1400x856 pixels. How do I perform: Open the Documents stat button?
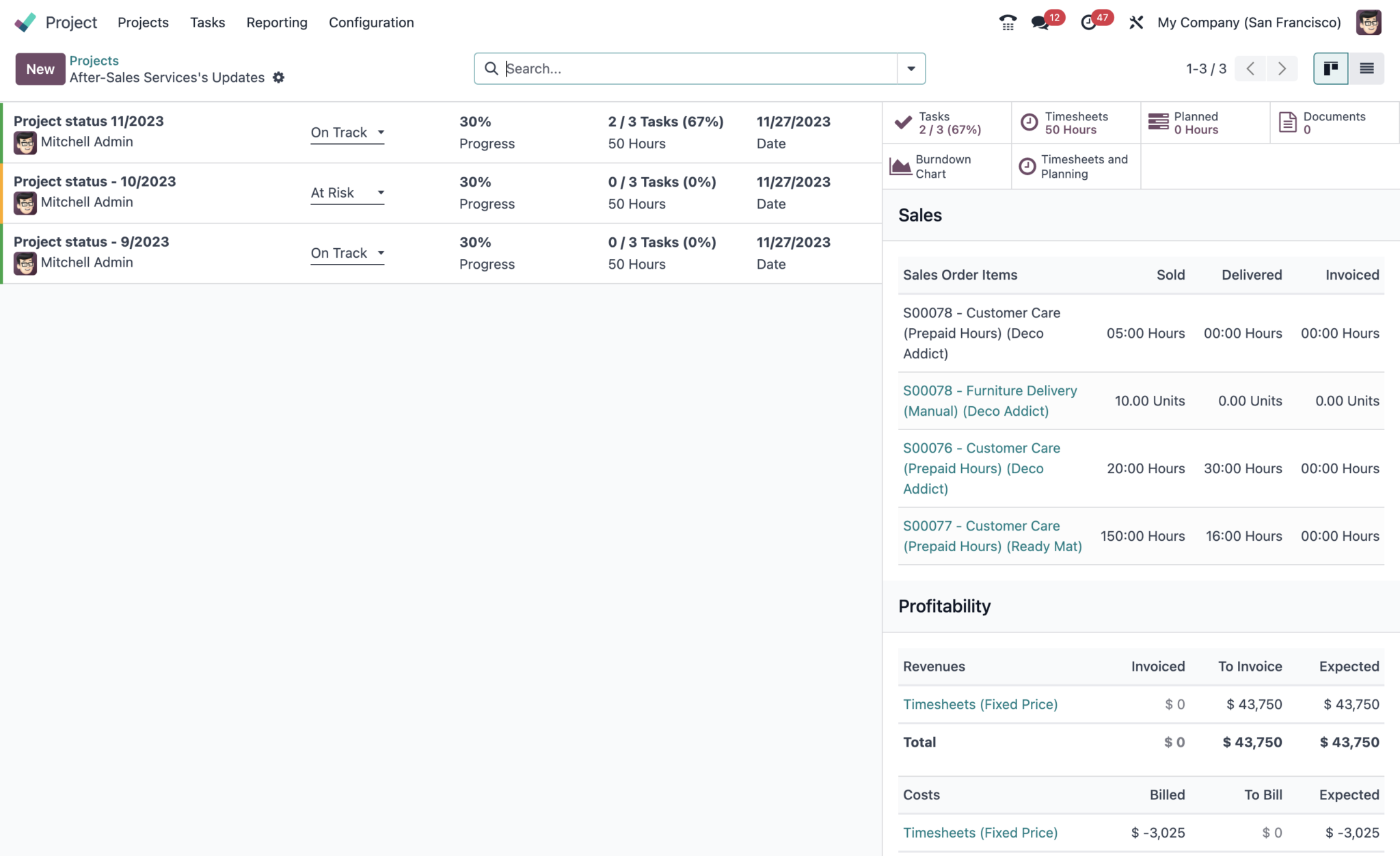1334,123
